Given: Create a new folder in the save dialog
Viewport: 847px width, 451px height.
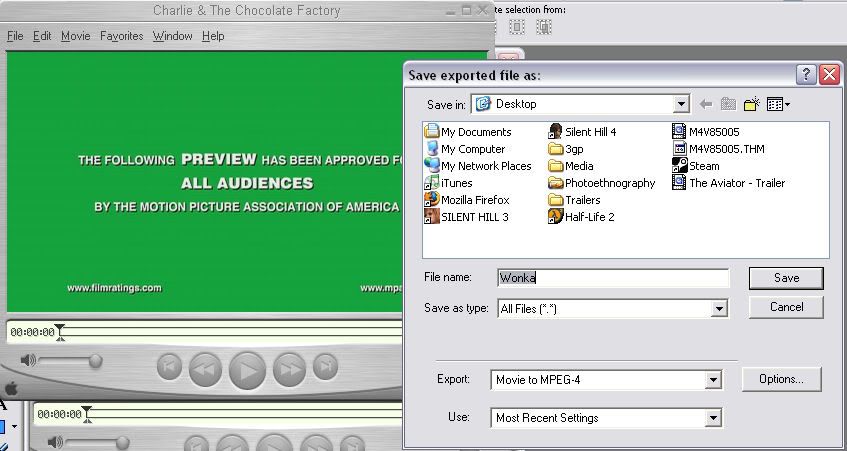Looking at the screenshot, I should pos(751,104).
